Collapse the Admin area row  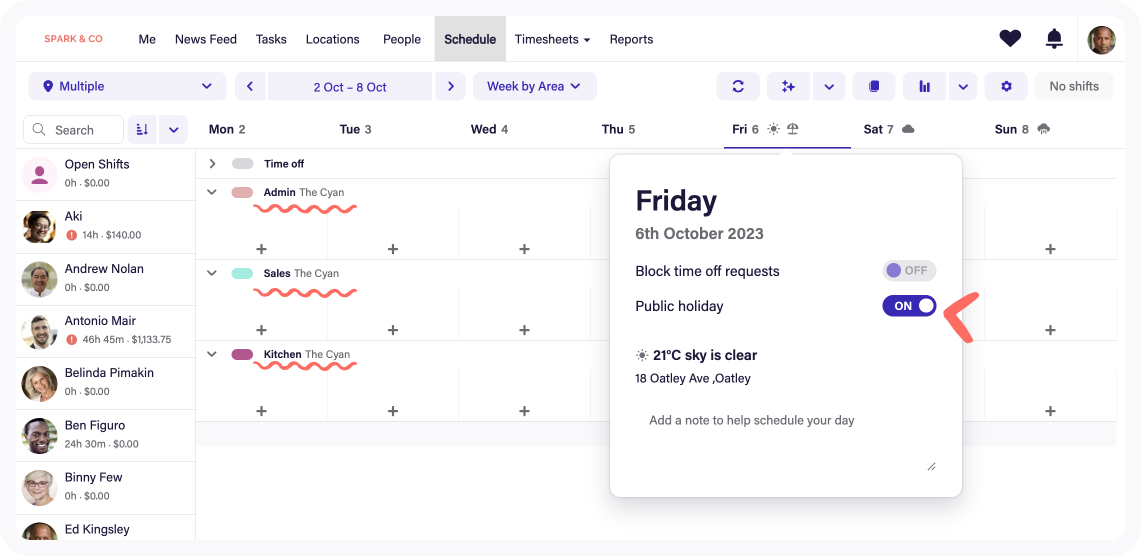(212, 192)
